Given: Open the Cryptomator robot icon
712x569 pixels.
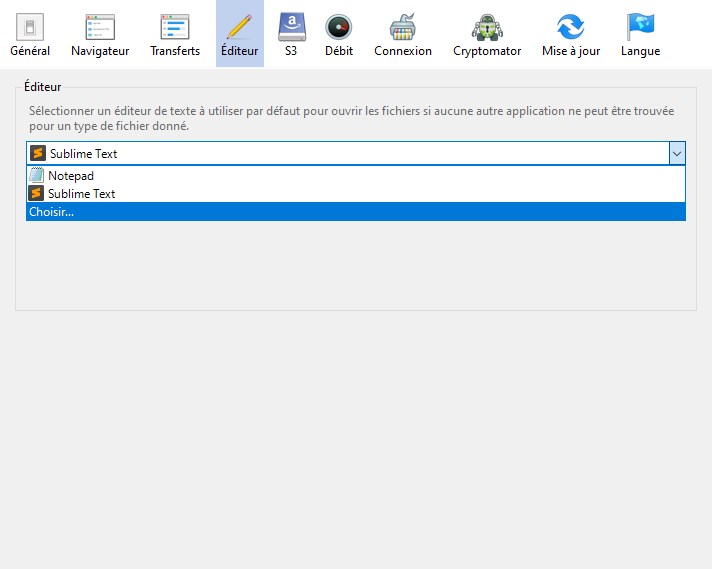Looking at the screenshot, I should (x=487, y=27).
